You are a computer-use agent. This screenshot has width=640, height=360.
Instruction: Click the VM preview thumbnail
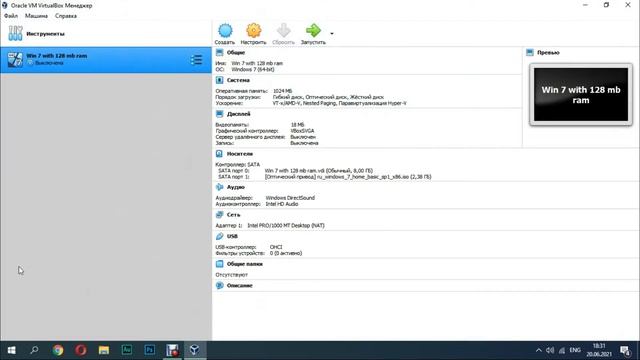tap(581, 95)
